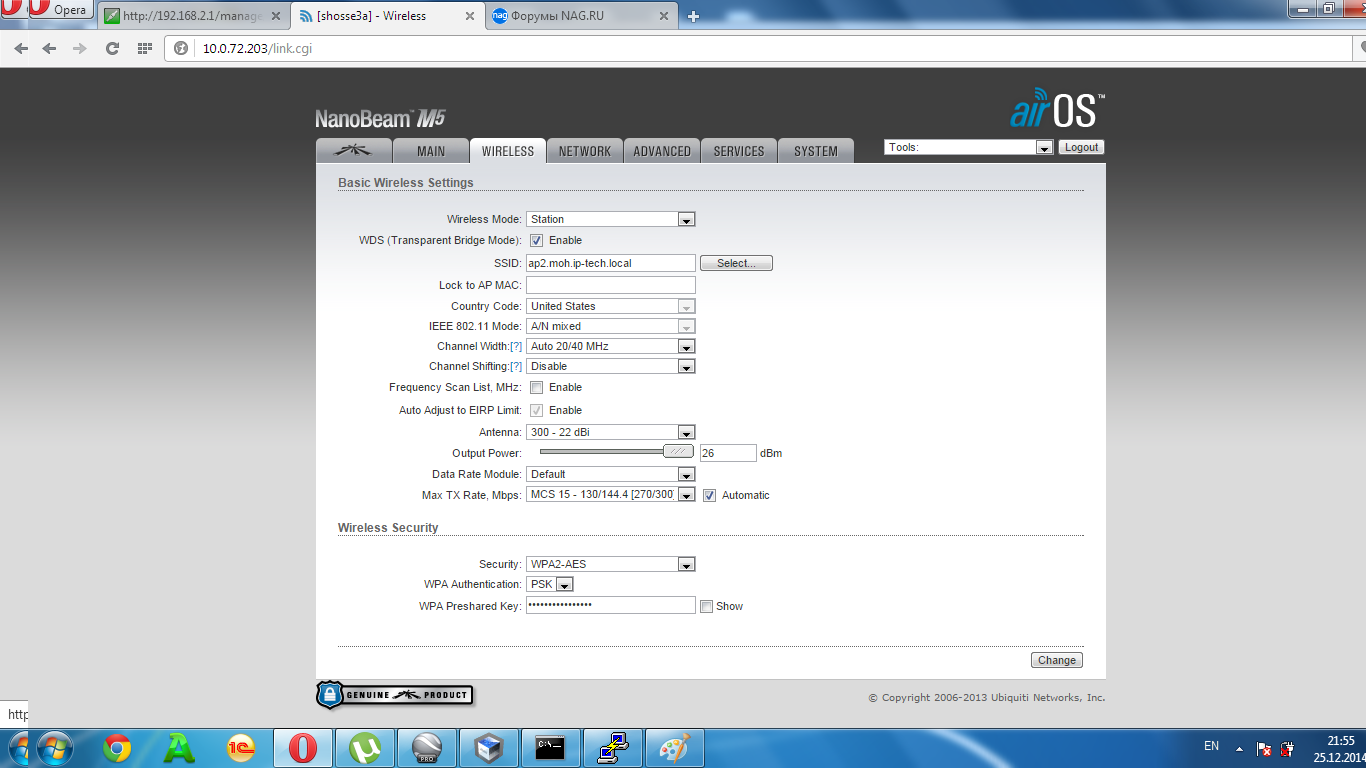This screenshot has width=1366, height=768.
Task: Open Opera Speed Dial grid icon
Action: (144, 48)
